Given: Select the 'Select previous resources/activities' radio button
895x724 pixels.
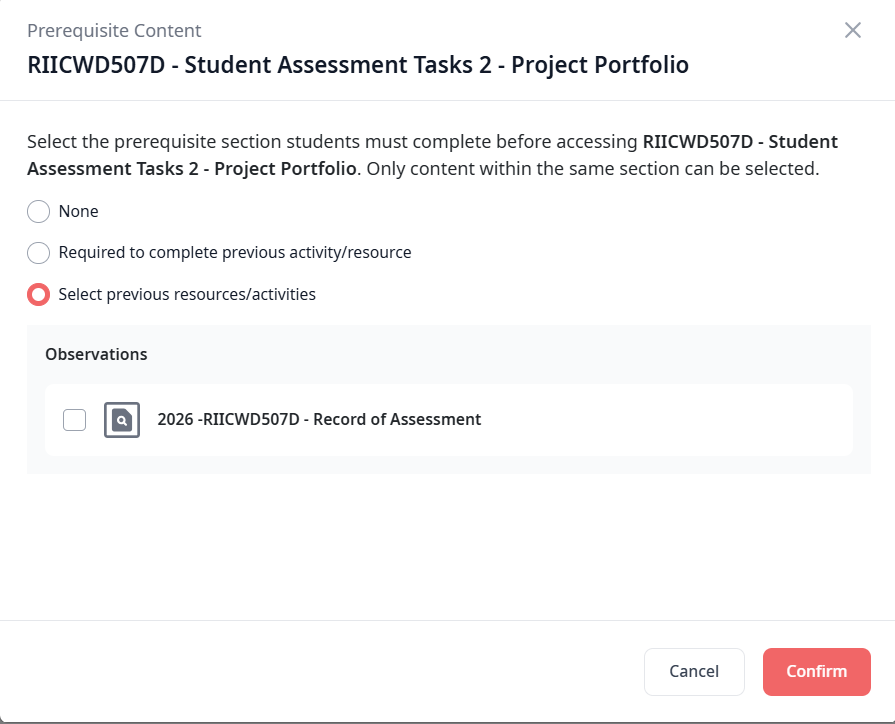Looking at the screenshot, I should click(x=38, y=294).
